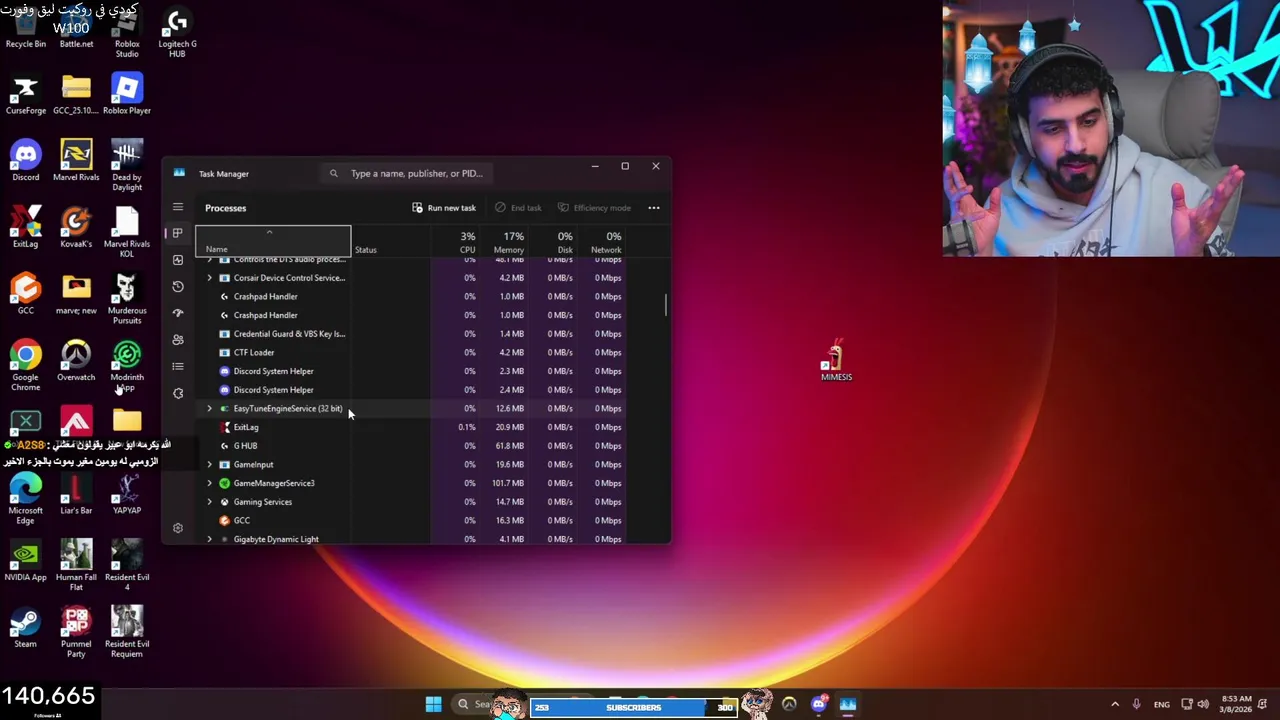Open the Startup apps page icon

178,313
